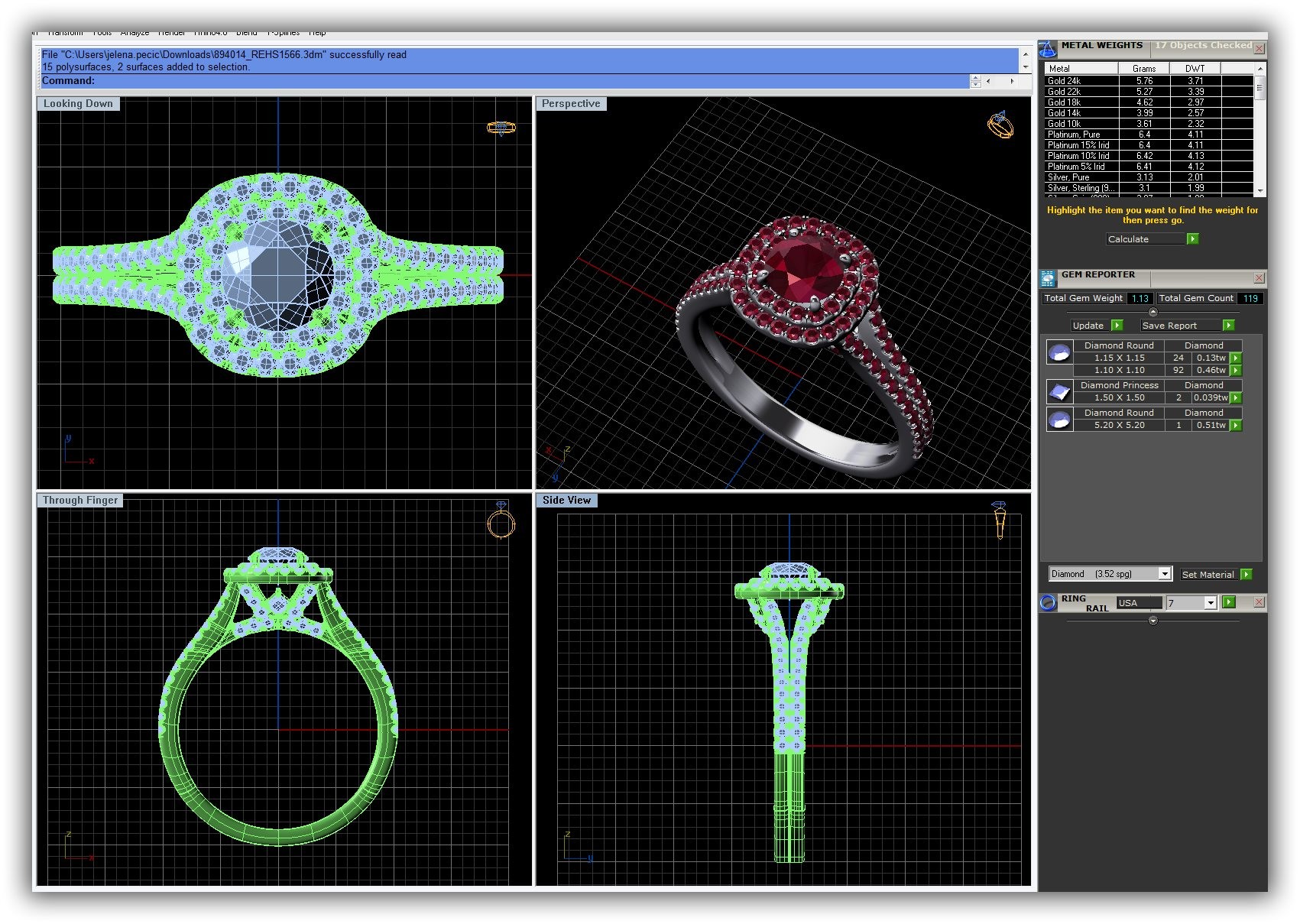Select the Through Finger viewport label
This screenshot has width=1300, height=924.
click(x=80, y=501)
